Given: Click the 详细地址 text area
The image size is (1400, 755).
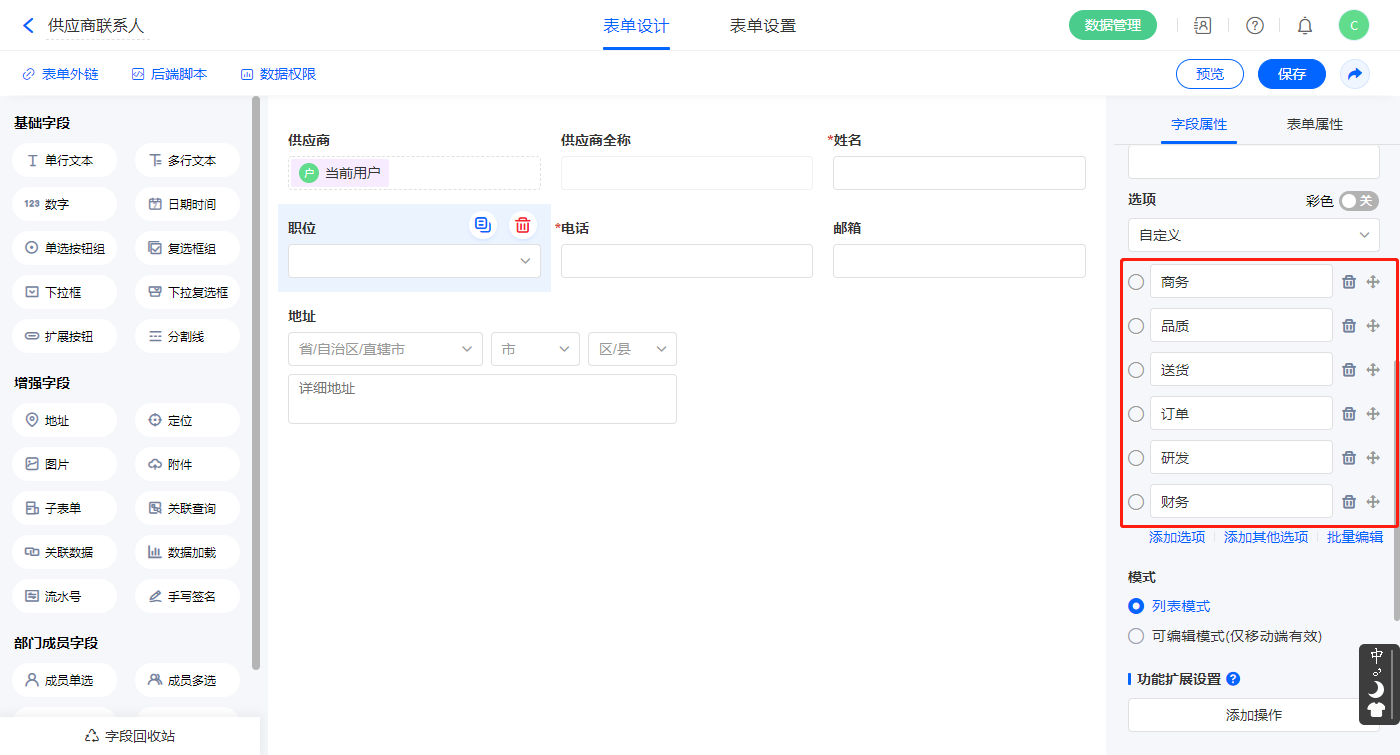Looking at the screenshot, I should pyautogui.click(x=482, y=399).
